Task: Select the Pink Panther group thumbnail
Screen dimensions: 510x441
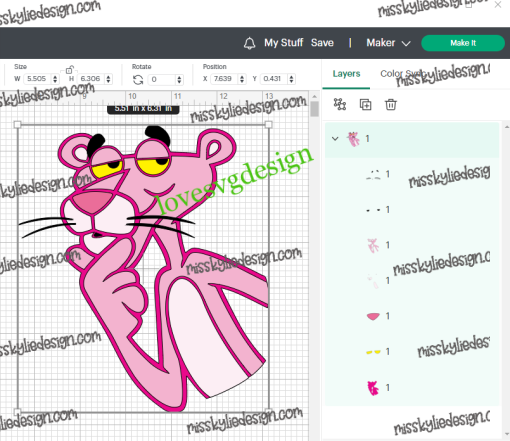Action: point(353,139)
